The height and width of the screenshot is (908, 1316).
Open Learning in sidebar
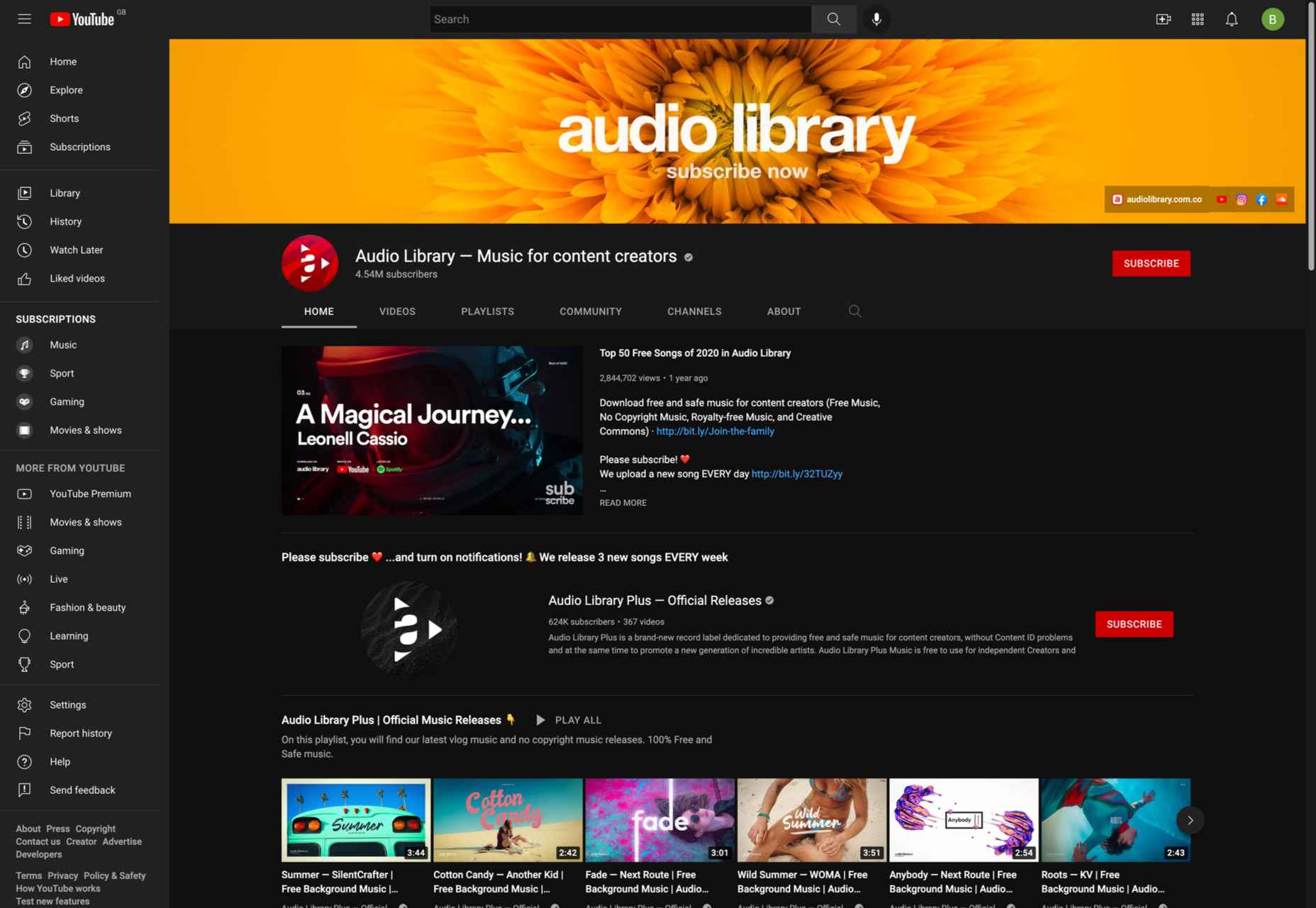point(79,636)
